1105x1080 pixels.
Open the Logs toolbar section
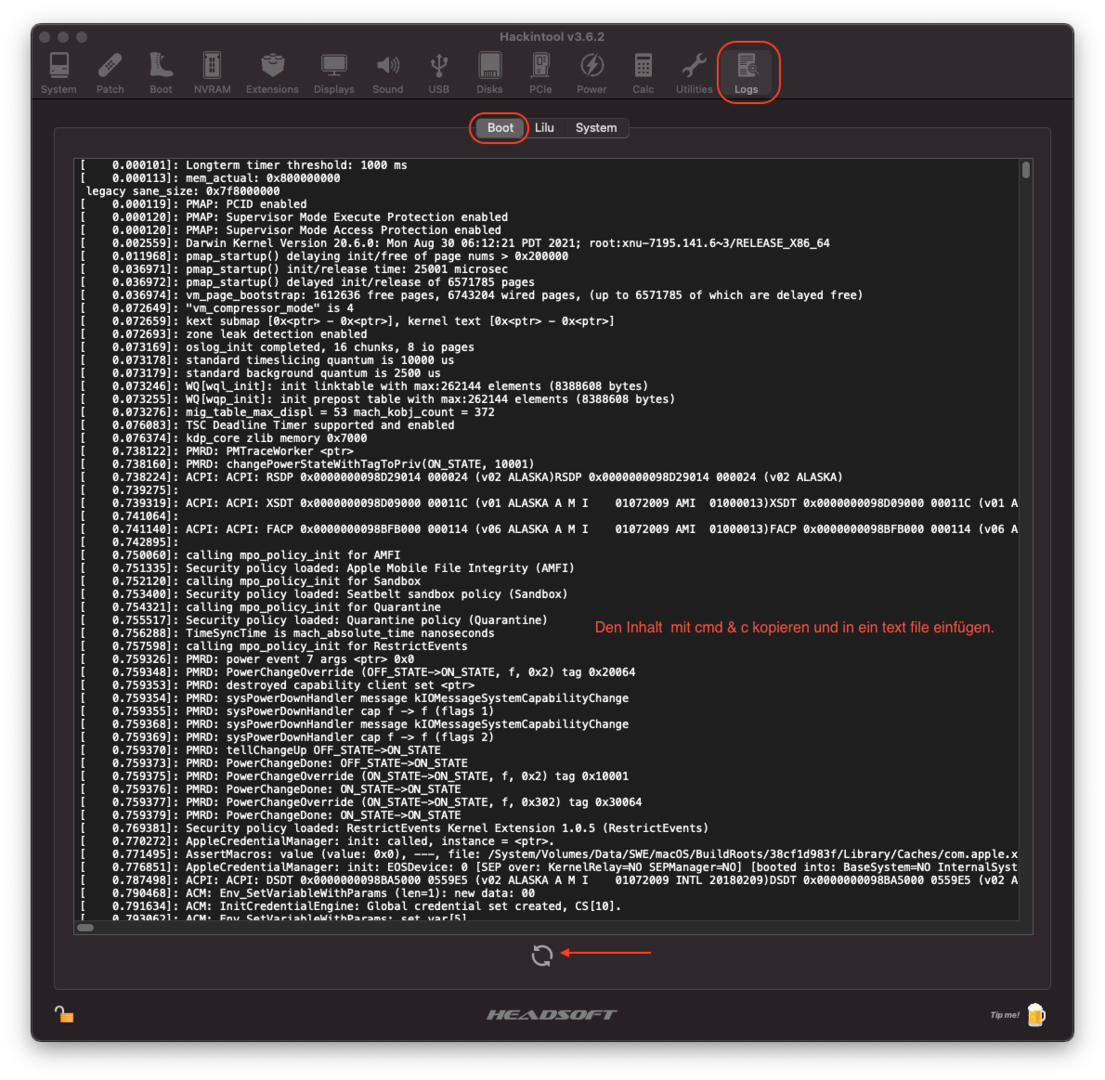(746, 73)
